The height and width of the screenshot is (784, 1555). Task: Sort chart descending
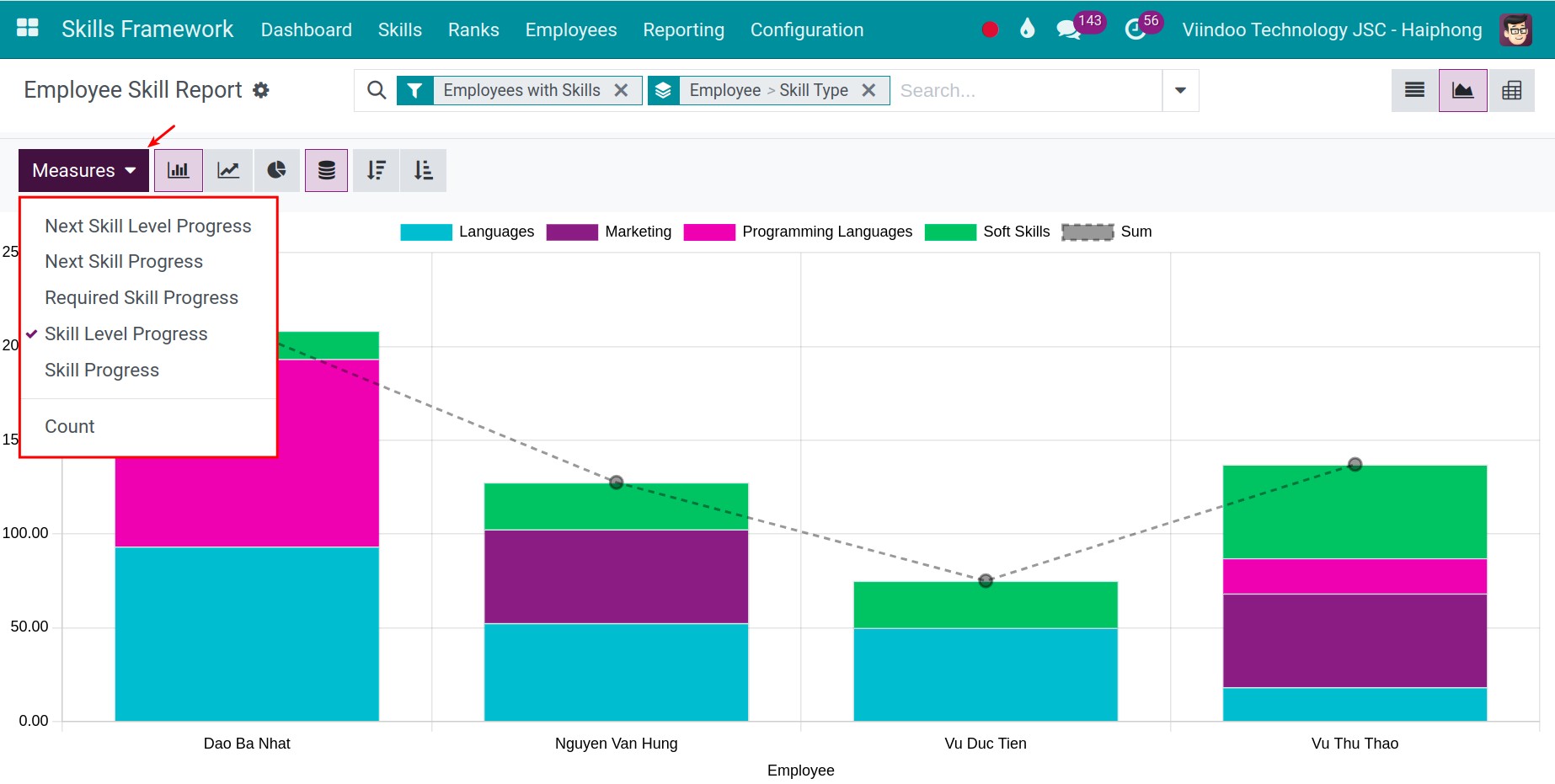point(377,170)
